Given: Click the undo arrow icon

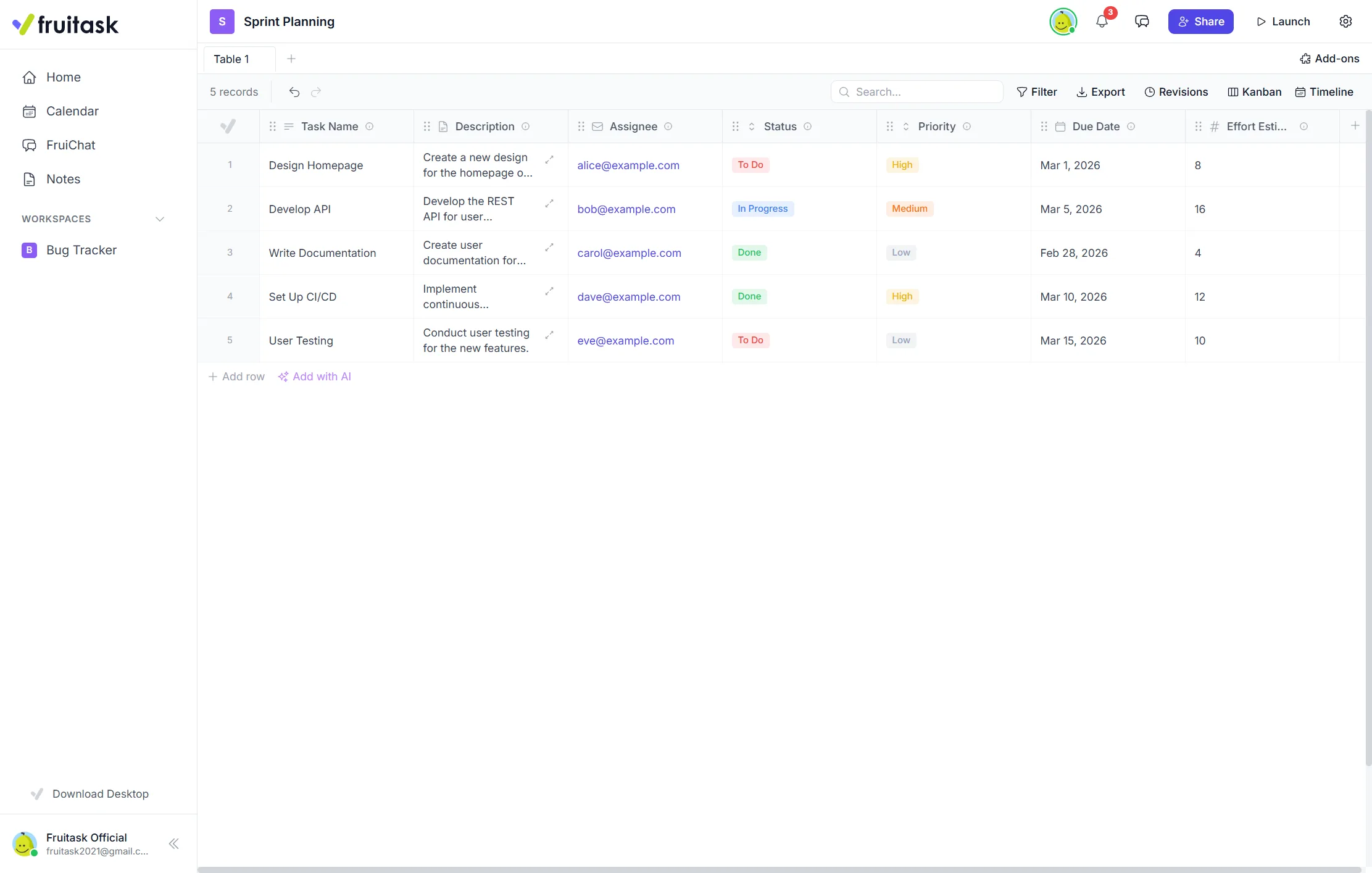Looking at the screenshot, I should [294, 92].
